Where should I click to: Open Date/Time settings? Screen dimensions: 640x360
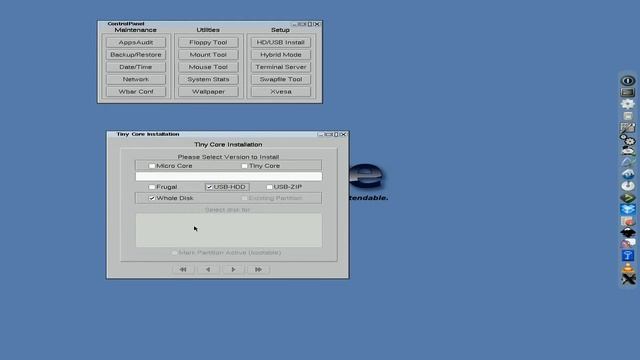[136, 67]
